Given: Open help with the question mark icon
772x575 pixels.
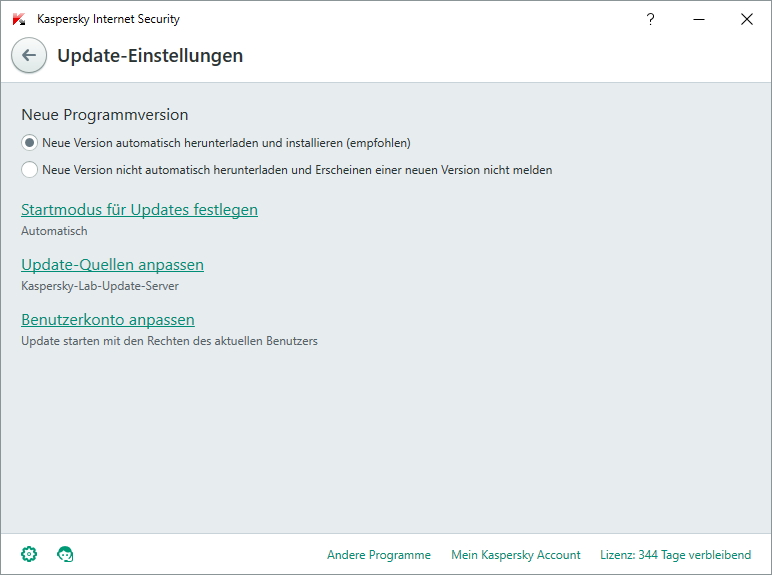Looking at the screenshot, I should 650,19.
